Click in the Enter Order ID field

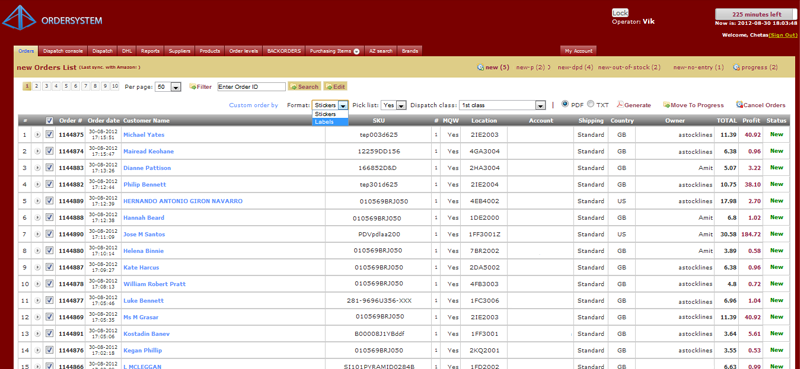[x=252, y=87]
